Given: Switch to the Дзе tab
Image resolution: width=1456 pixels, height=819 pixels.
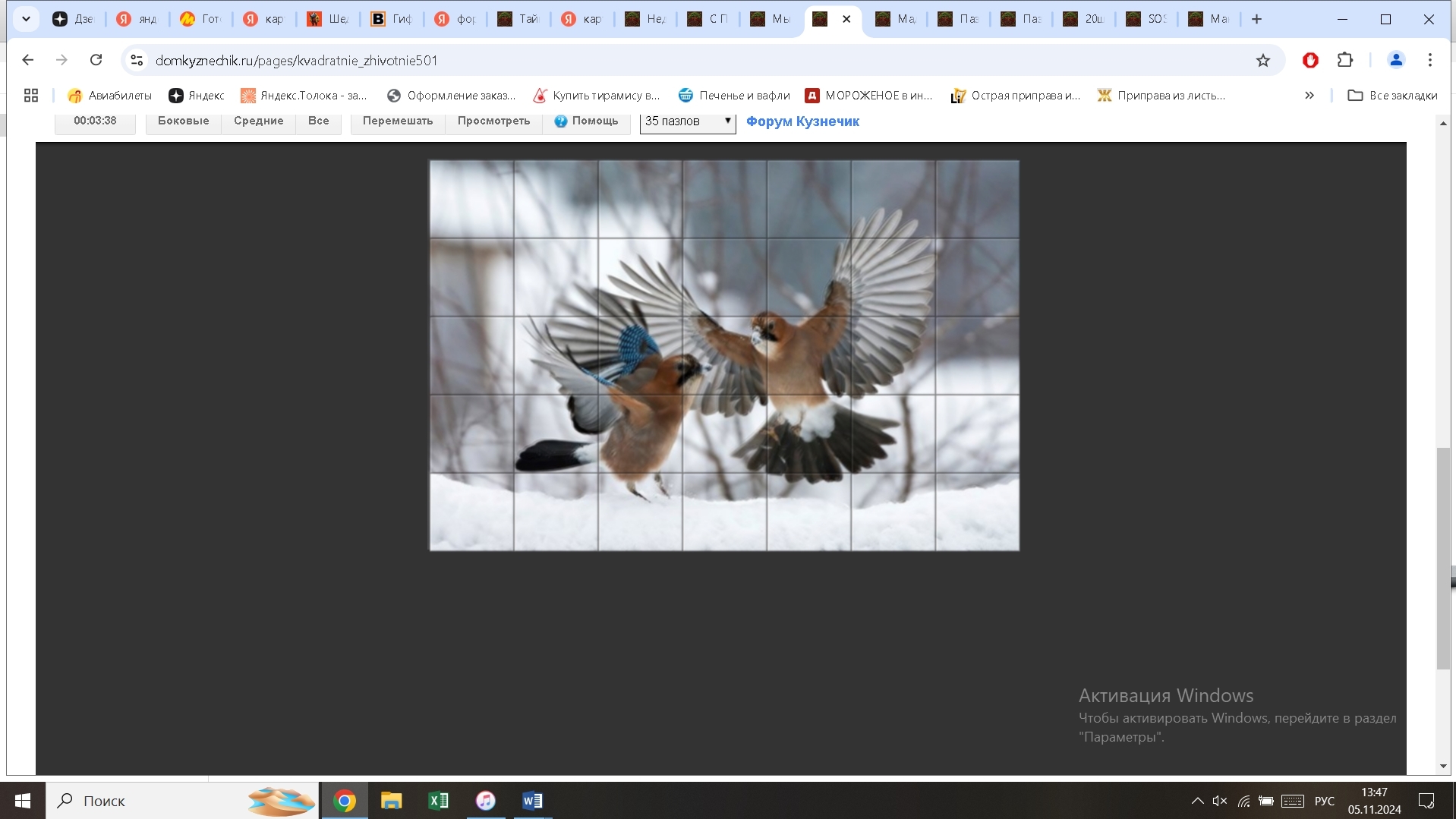Looking at the screenshot, I should point(73,19).
